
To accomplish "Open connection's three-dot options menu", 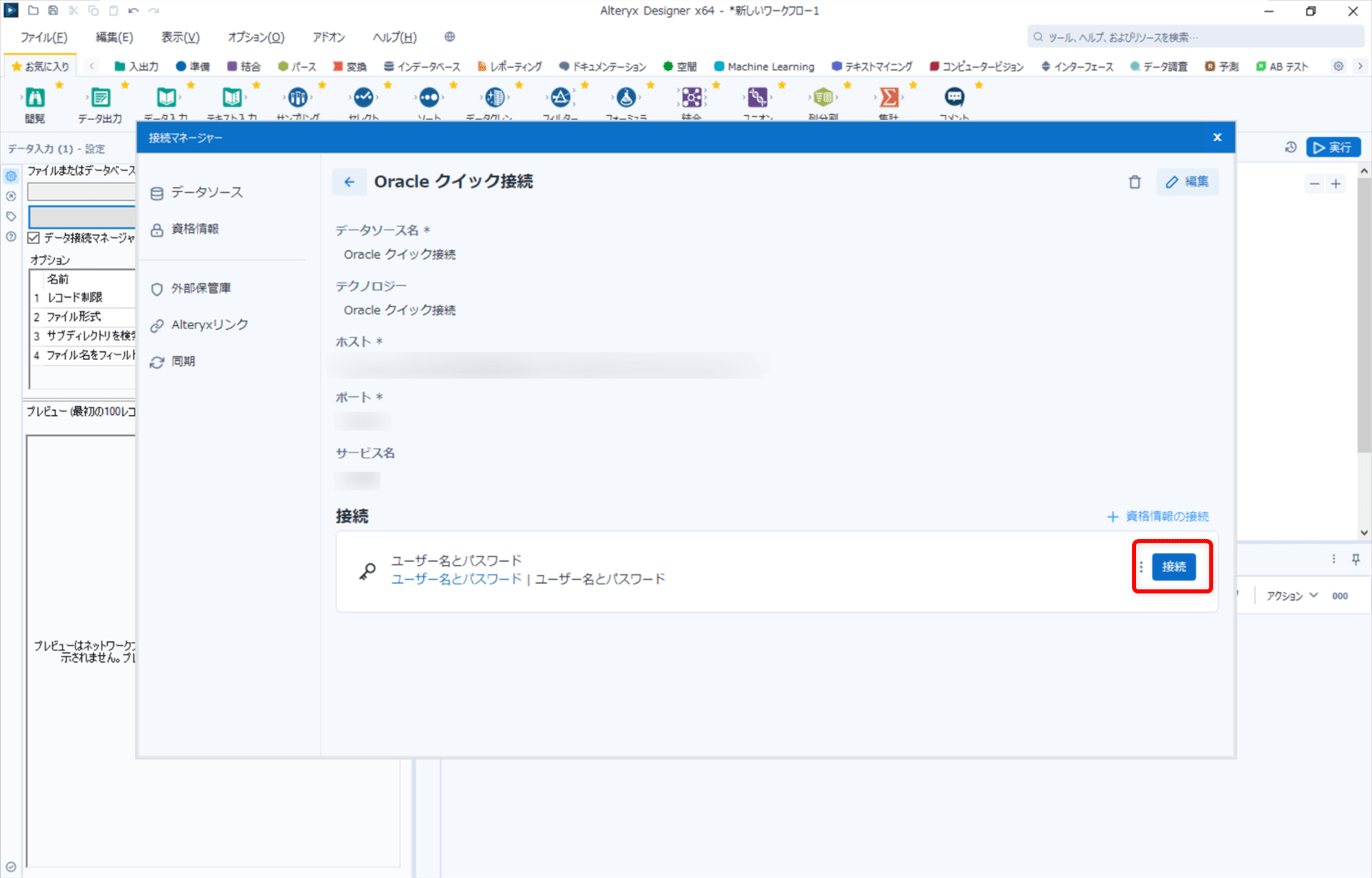I will [x=1141, y=567].
